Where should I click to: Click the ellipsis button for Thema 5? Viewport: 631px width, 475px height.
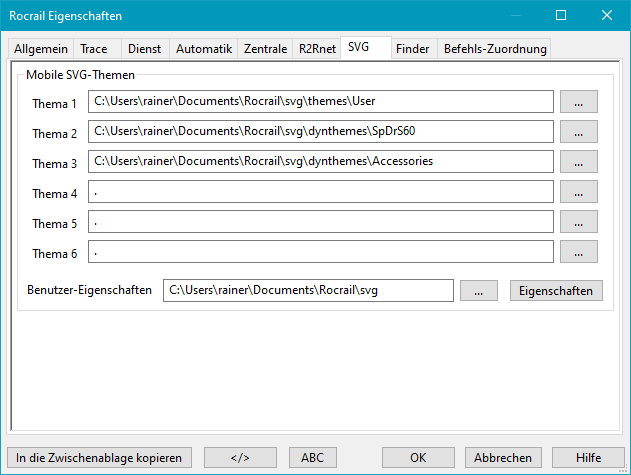579,222
